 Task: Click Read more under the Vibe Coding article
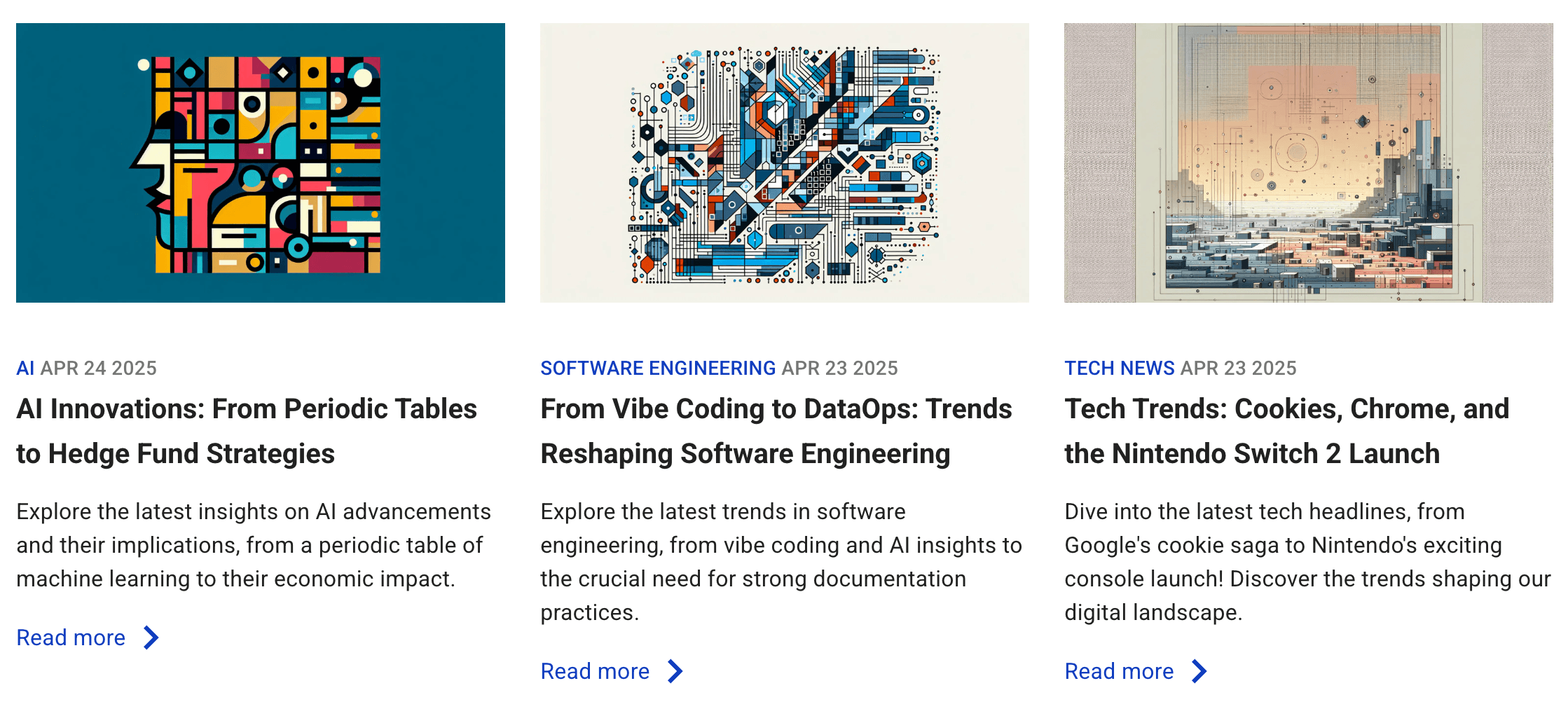coord(595,671)
